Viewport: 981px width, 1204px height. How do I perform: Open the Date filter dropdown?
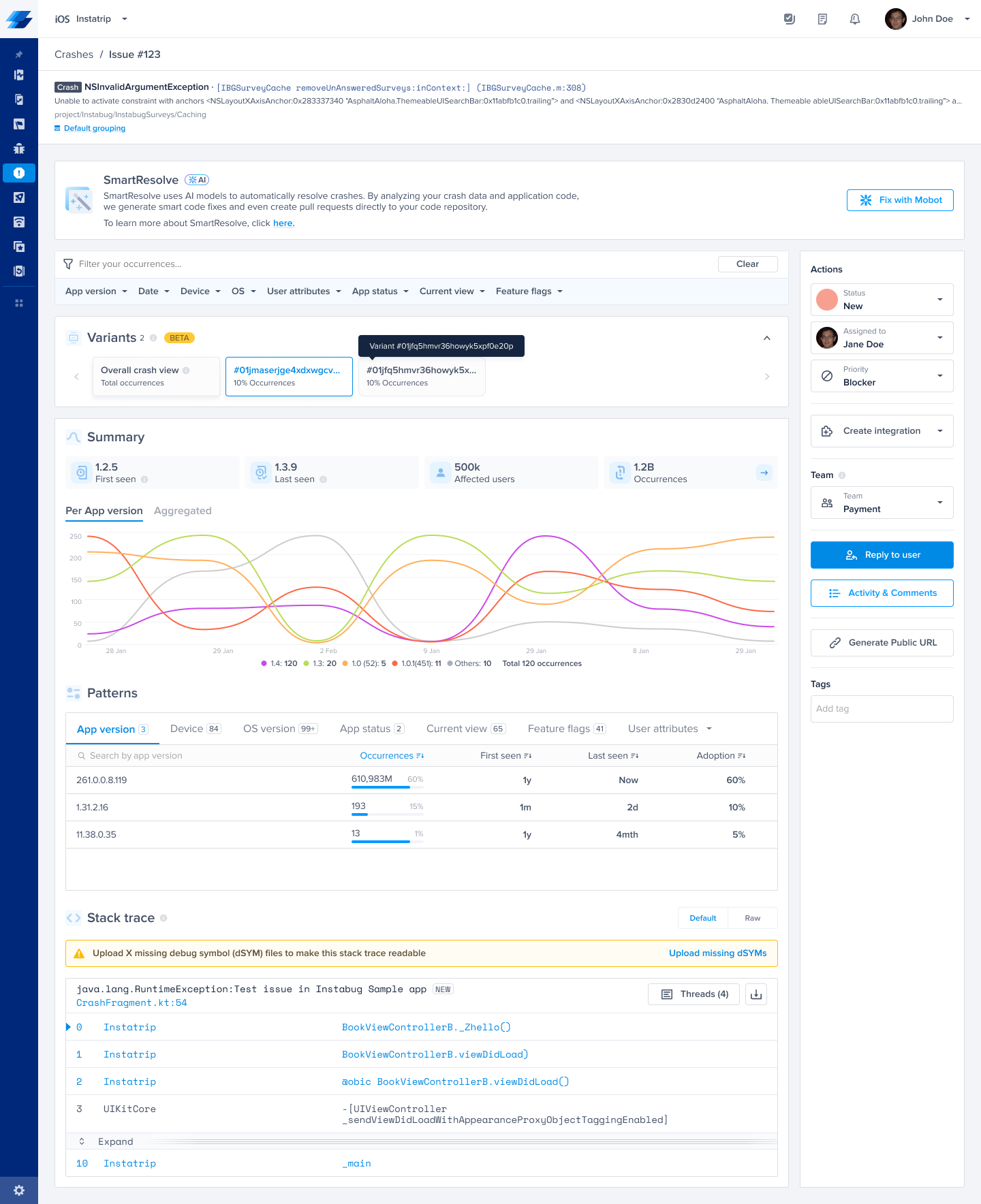click(153, 291)
